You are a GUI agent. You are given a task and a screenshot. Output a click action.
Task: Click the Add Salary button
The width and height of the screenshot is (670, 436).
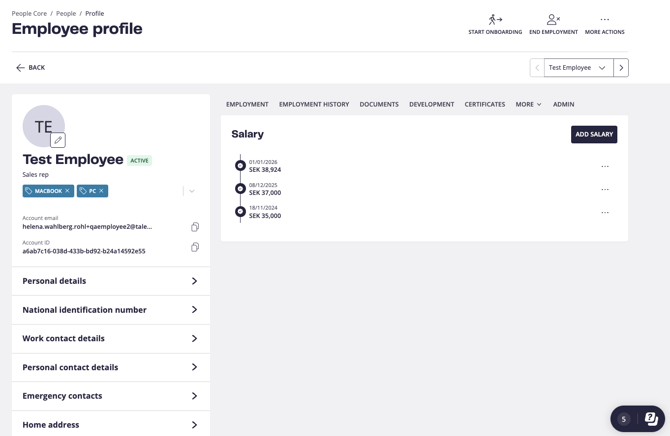[x=594, y=134]
